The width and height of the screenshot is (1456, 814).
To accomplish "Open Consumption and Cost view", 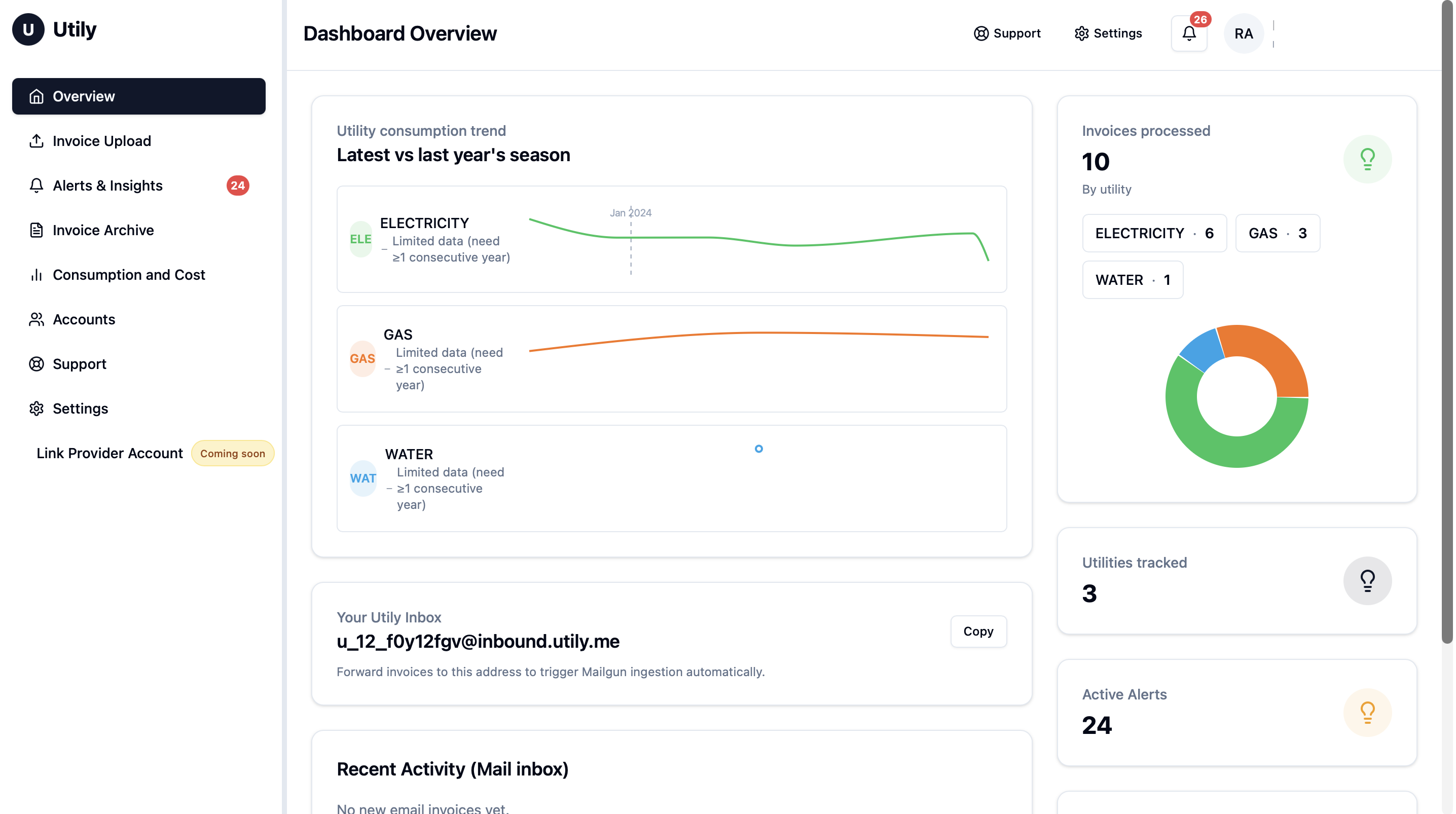I will [x=129, y=275].
